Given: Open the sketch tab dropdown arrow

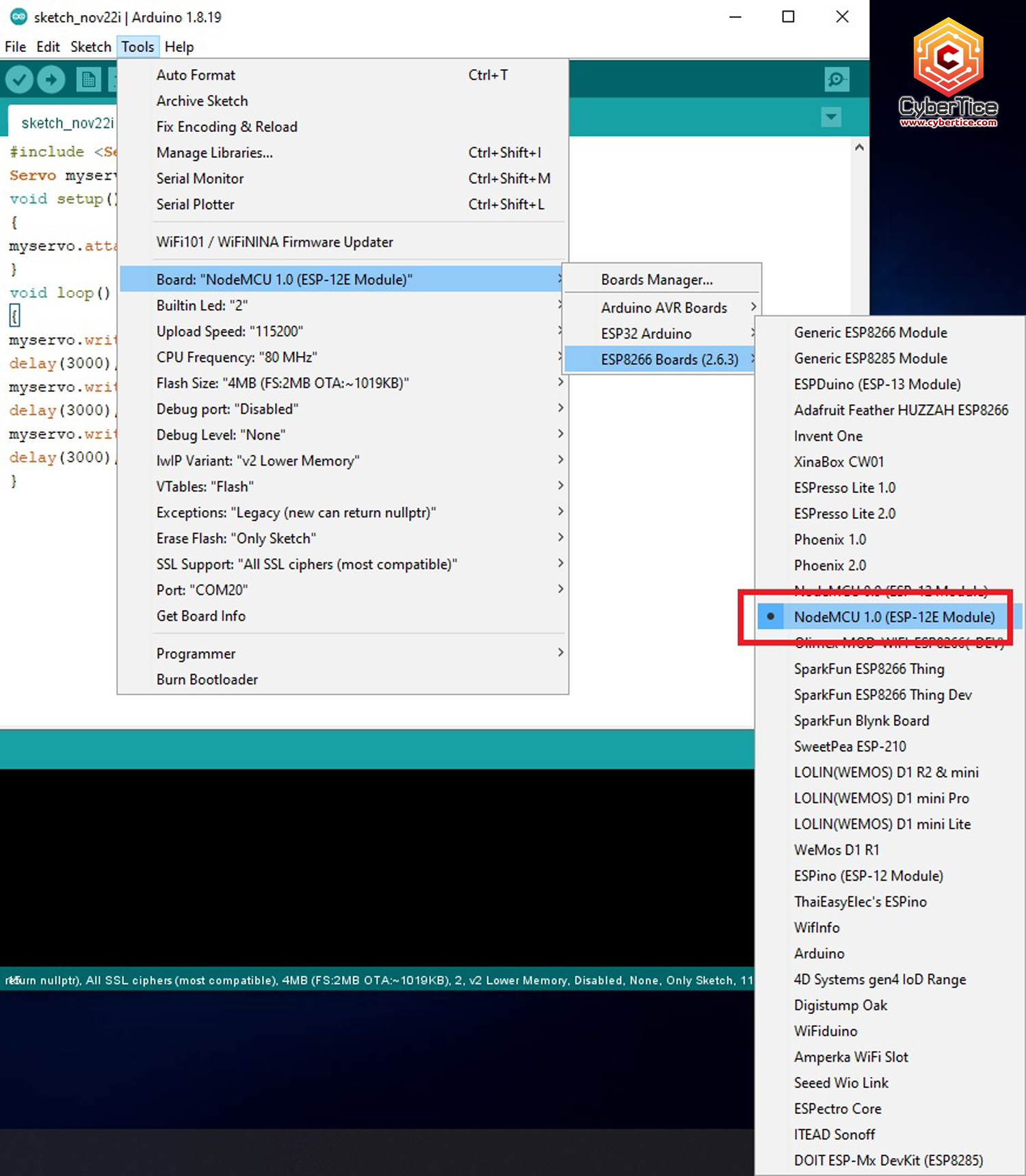Looking at the screenshot, I should point(831,117).
